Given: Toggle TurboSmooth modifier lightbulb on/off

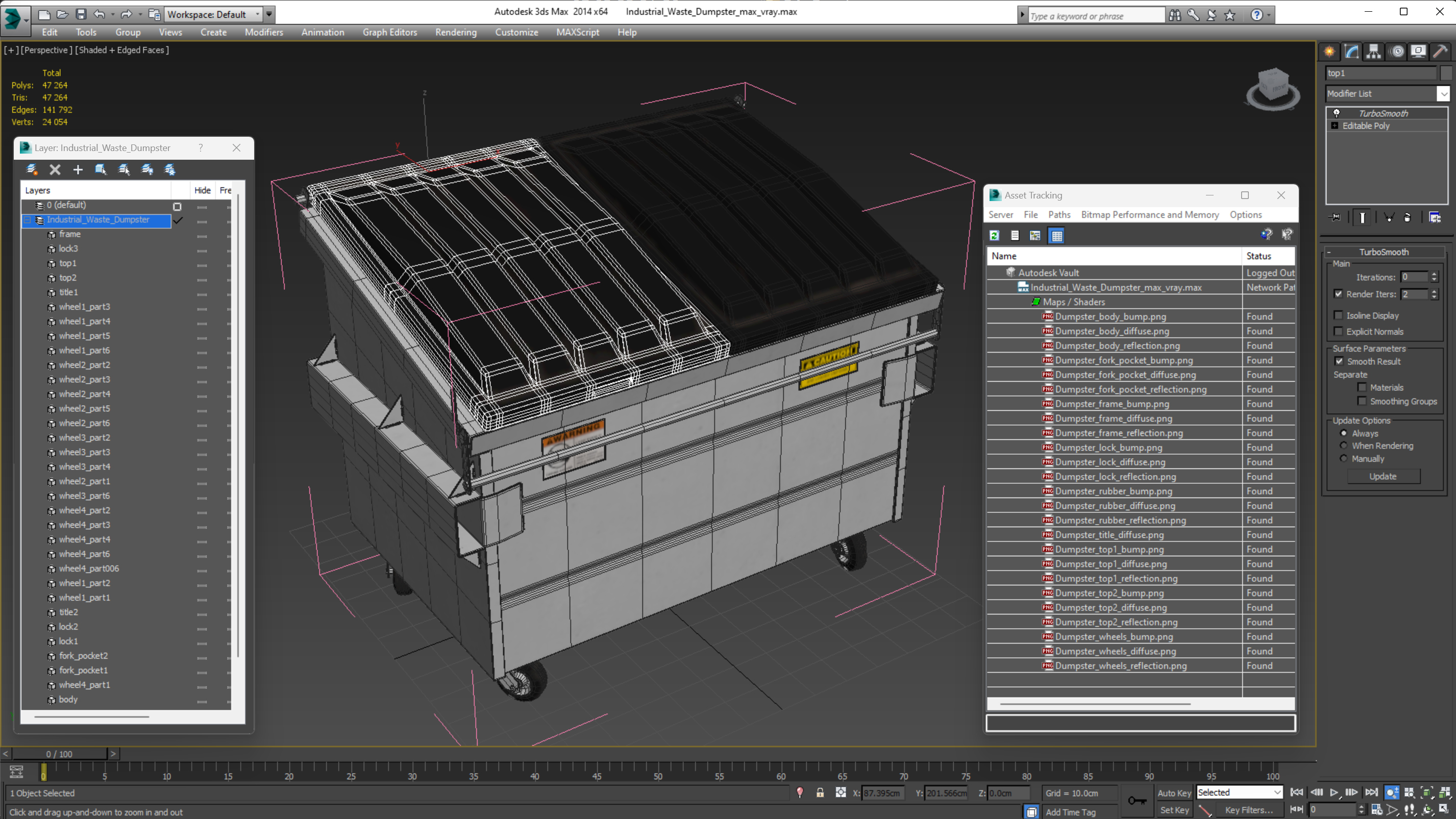Looking at the screenshot, I should tap(1336, 113).
